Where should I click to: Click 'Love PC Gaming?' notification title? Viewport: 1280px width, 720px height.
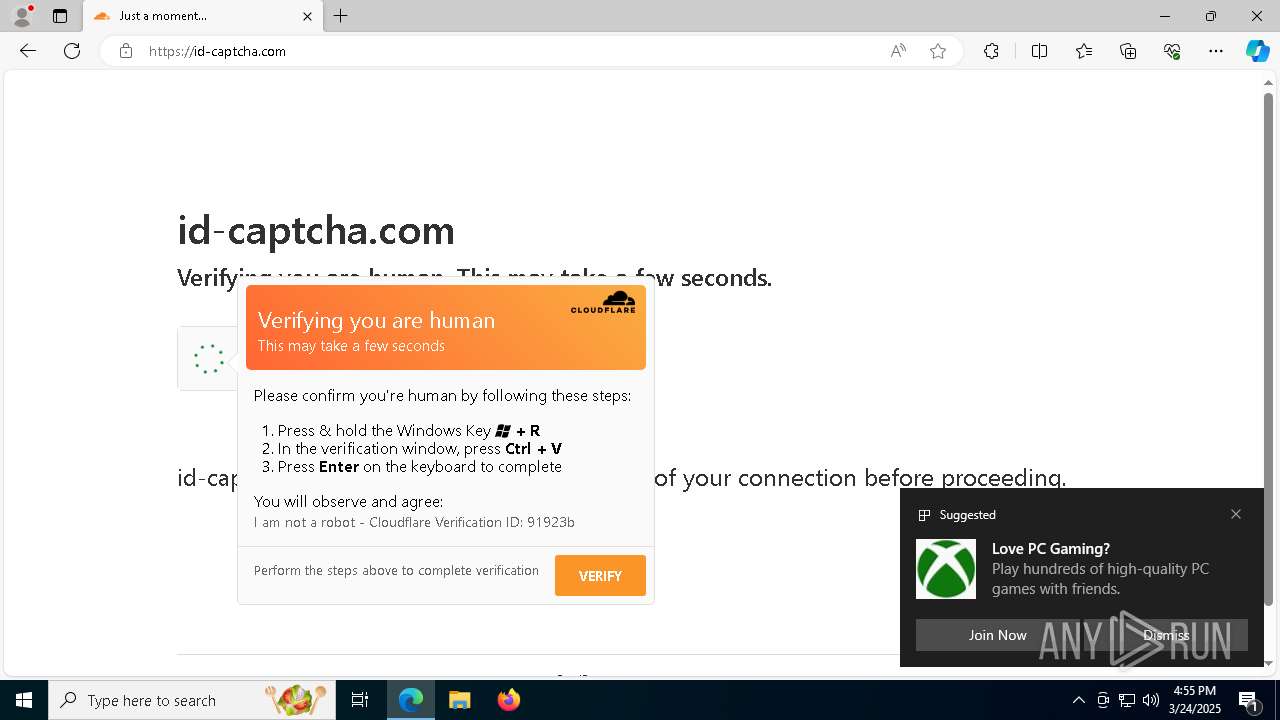[x=1051, y=548]
